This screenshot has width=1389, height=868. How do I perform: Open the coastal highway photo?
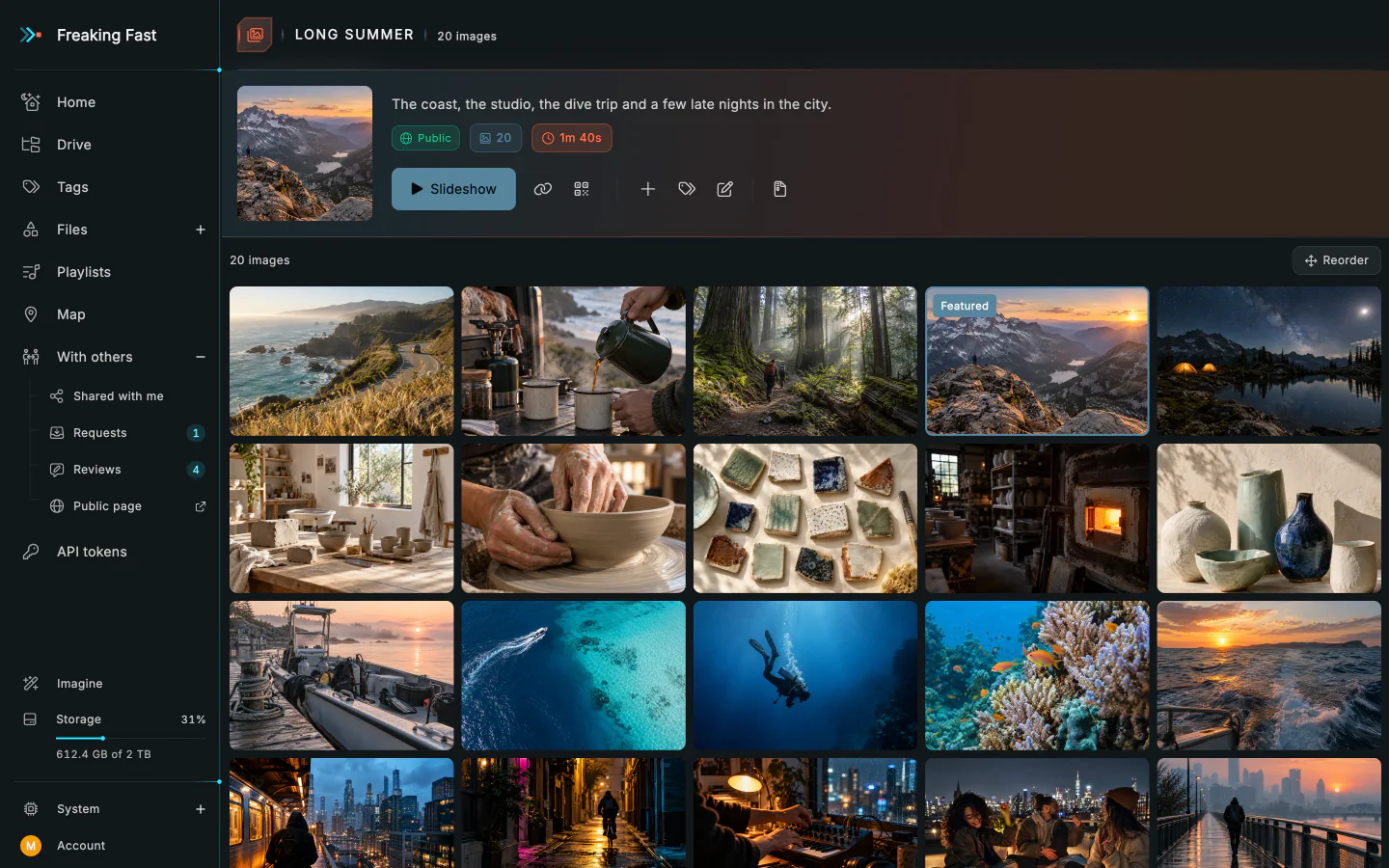point(341,361)
